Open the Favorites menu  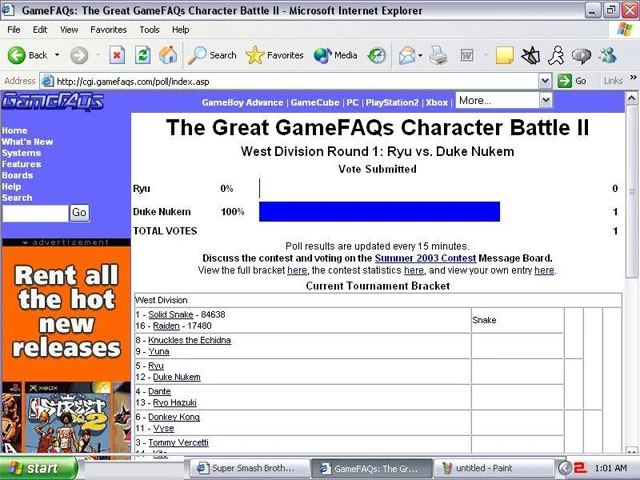pyautogui.click(x=108, y=30)
